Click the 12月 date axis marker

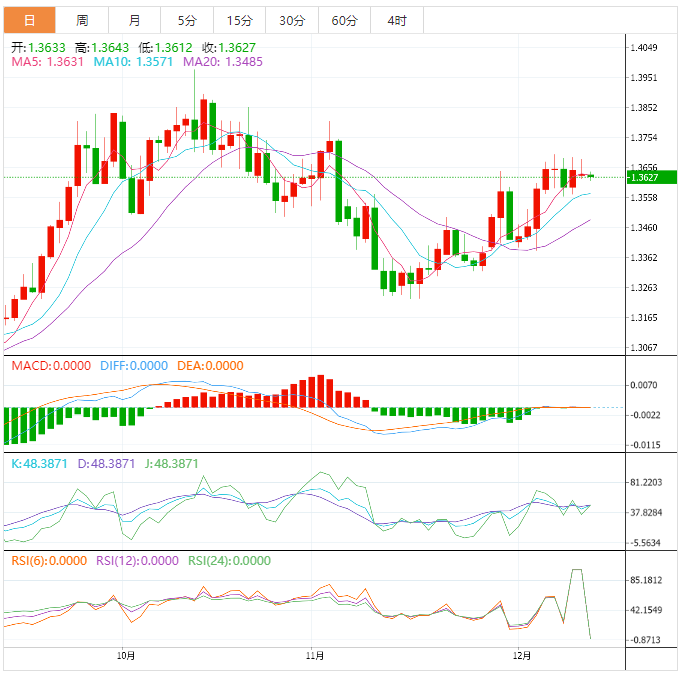(521, 656)
